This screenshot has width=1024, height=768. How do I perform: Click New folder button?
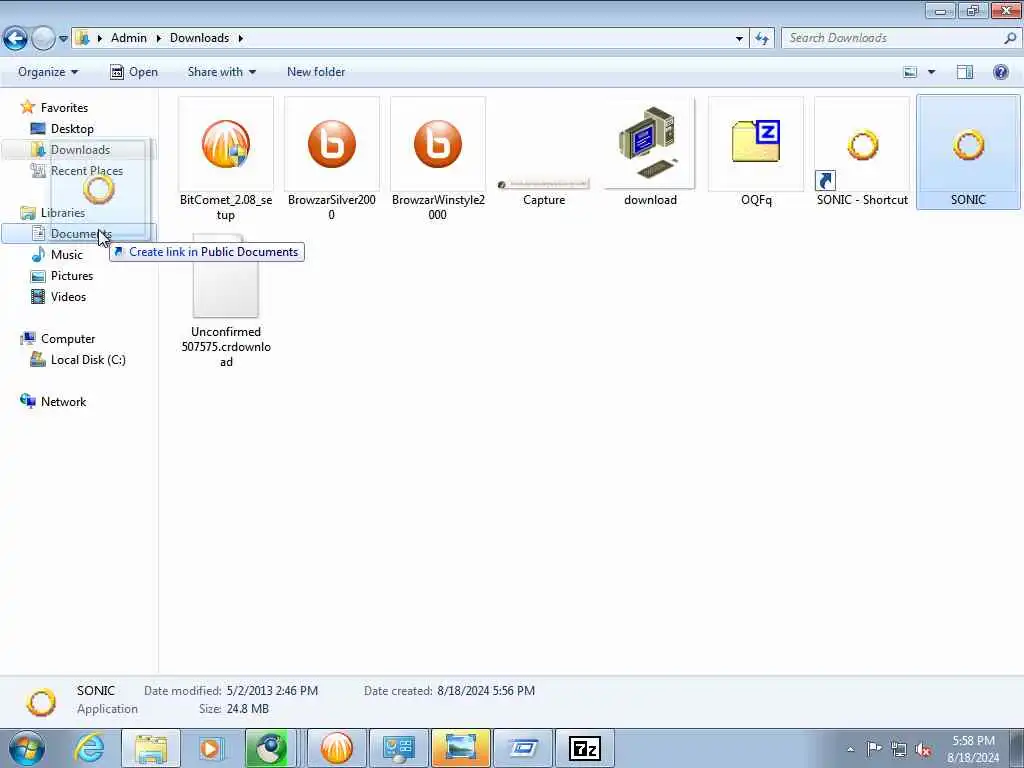(x=316, y=72)
